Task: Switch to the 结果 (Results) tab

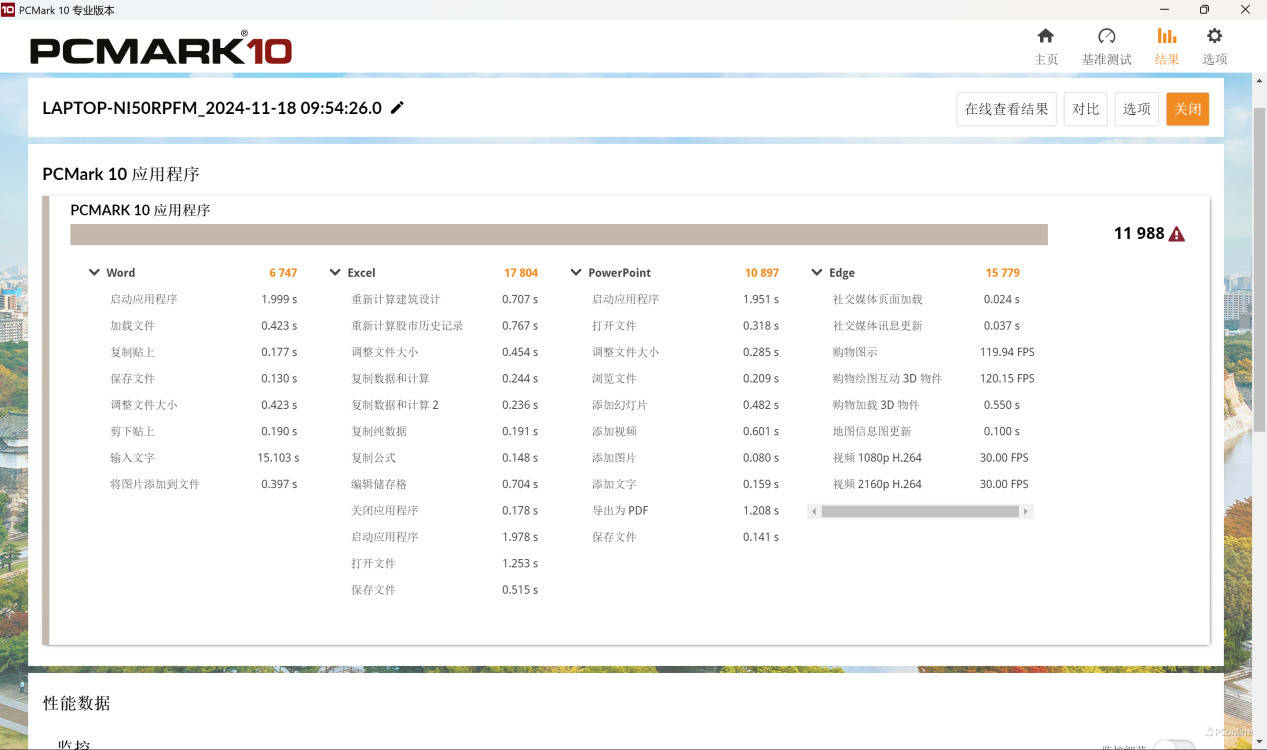Action: tap(1166, 46)
